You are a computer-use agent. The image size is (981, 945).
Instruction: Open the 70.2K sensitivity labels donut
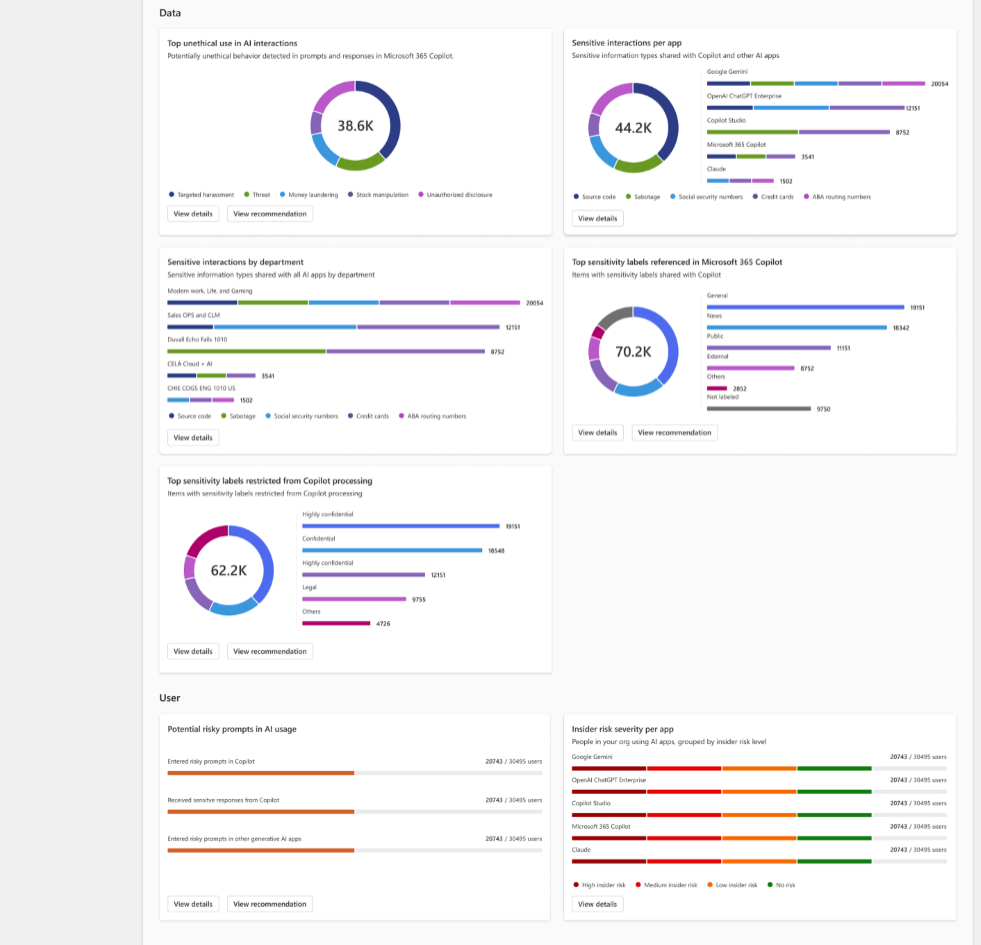pos(633,352)
